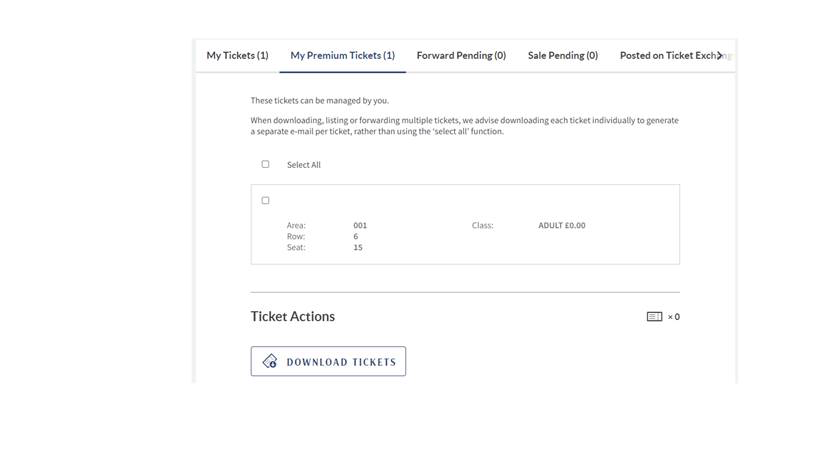Image resolution: width=828 pixels, height=463 pixels.
Task: Select the My Premium Tickets (1) tab
Action: [x=342, y=56]
